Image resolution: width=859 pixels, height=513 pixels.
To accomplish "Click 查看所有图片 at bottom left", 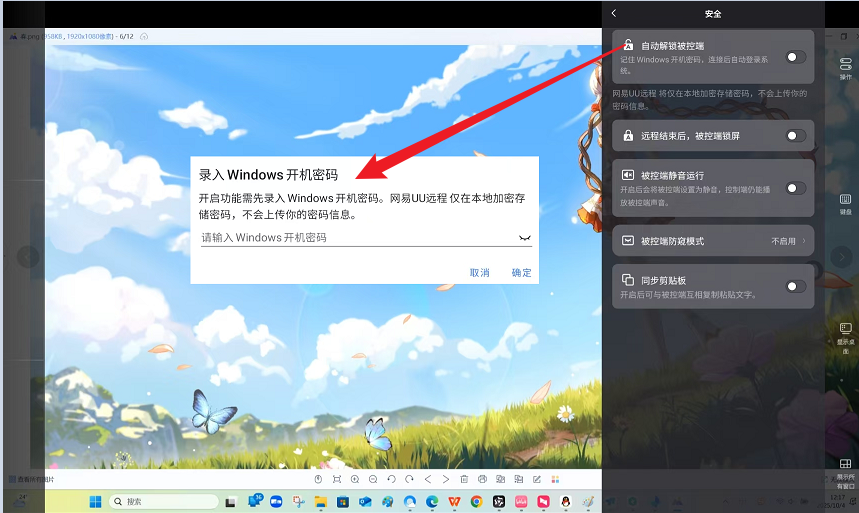I will (32, 480).
